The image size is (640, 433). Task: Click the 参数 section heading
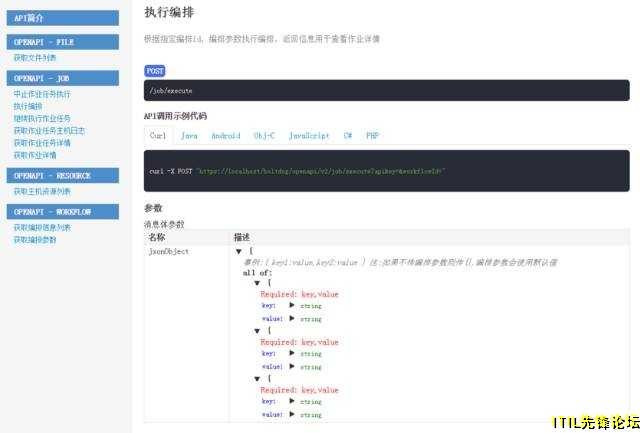click(153, 208)
